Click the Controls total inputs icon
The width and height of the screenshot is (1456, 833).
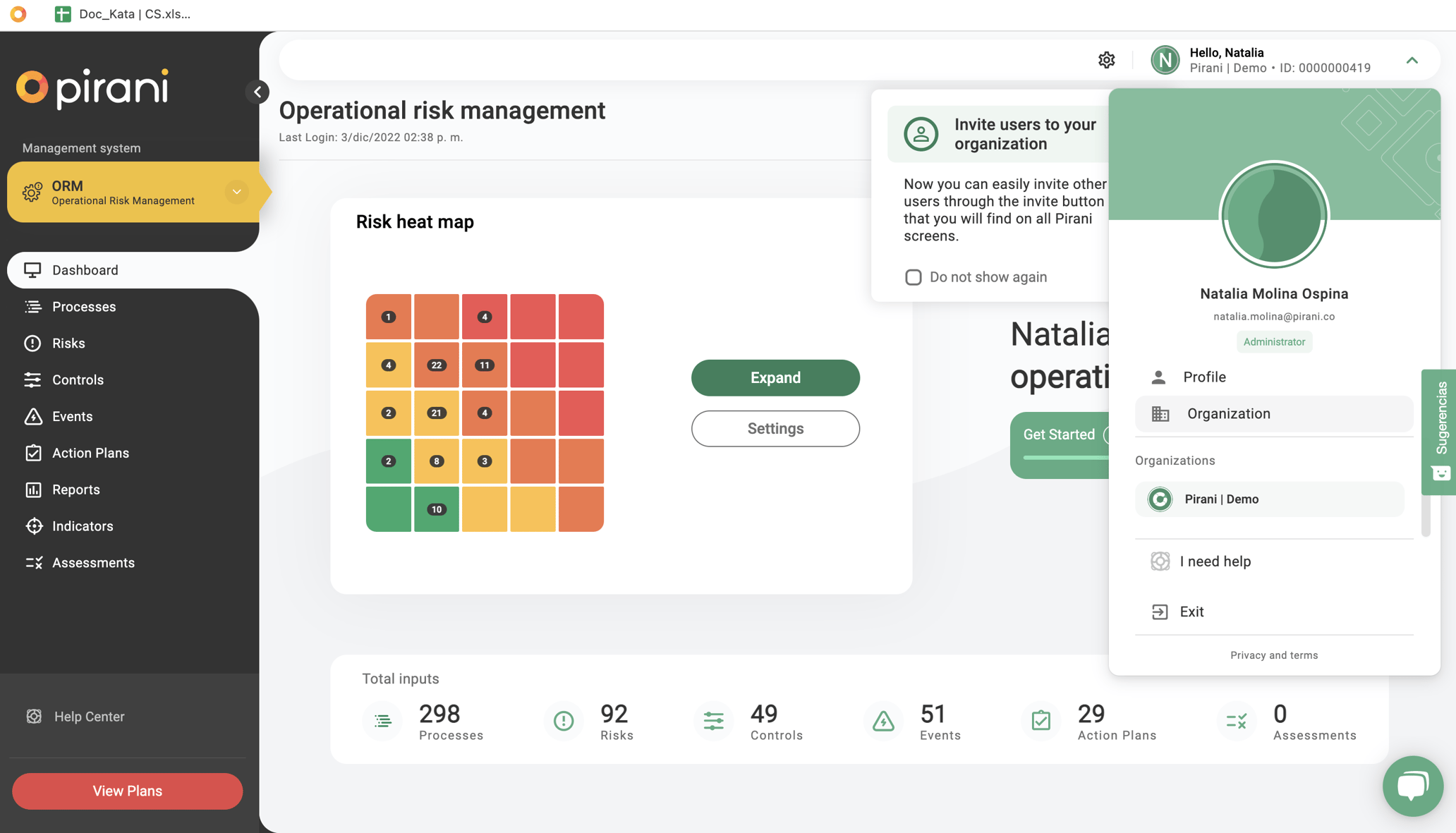coord(713,721)
